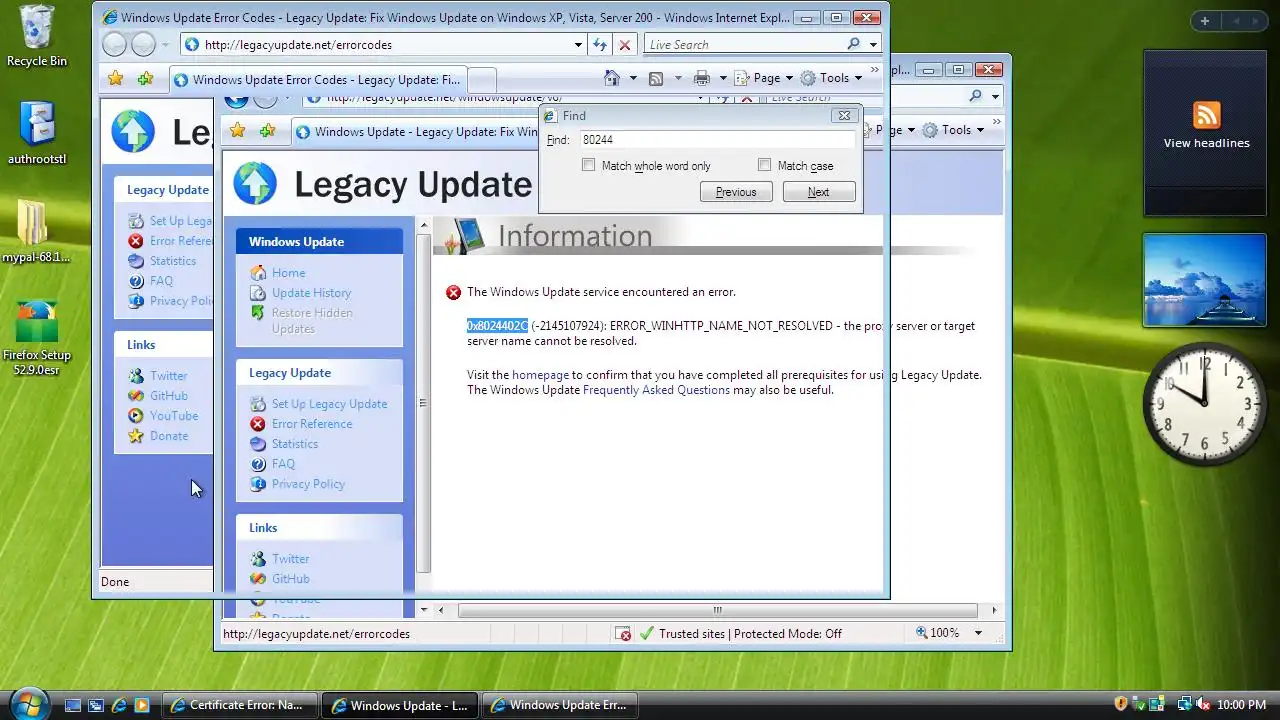This screenshot has height=720, width=1280.
Task: Refresh the errorcodes page in front window
Action: 599,44
